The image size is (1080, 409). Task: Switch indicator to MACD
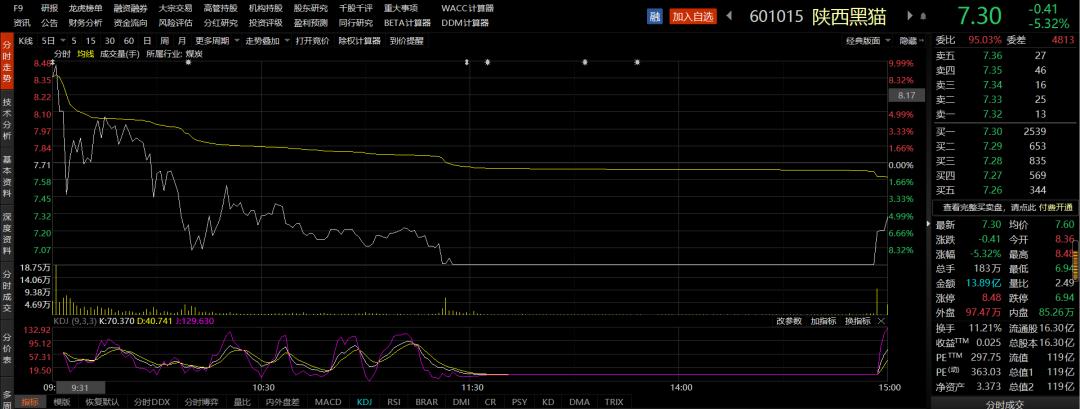point(328,401)
